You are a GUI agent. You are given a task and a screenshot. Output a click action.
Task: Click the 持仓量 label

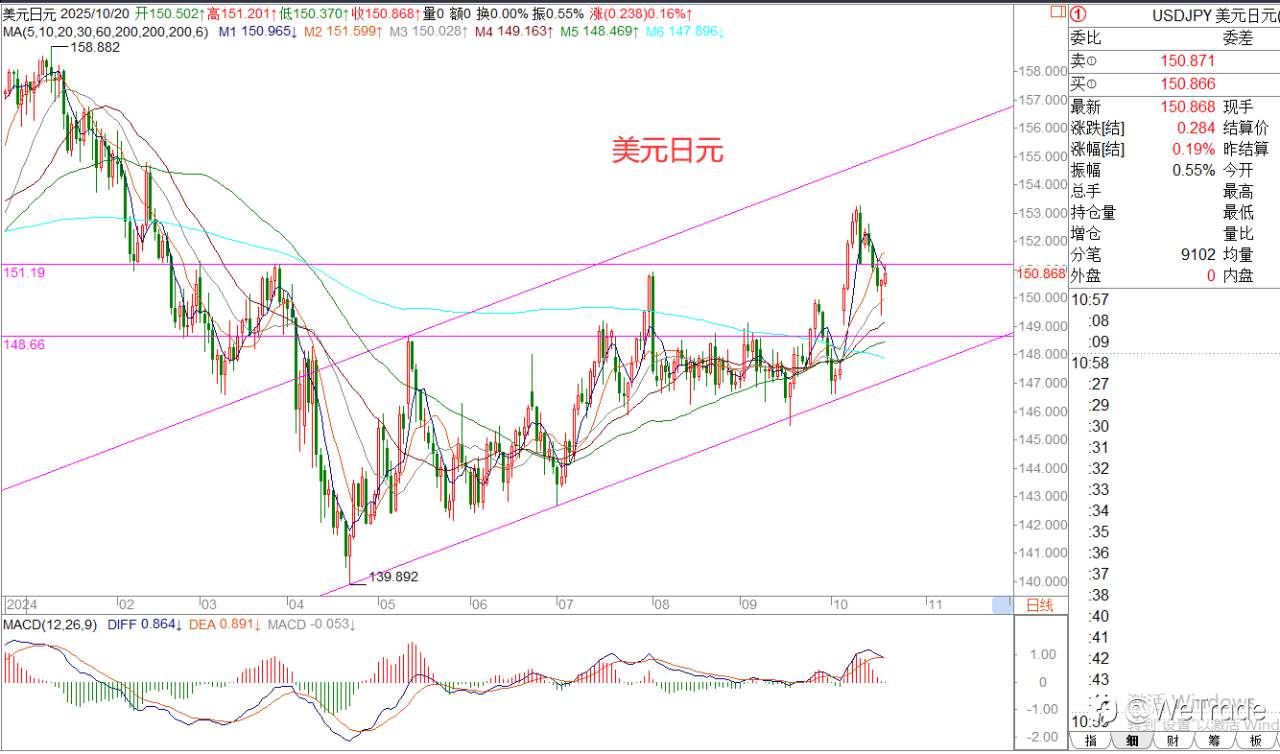coord(1093,212)
